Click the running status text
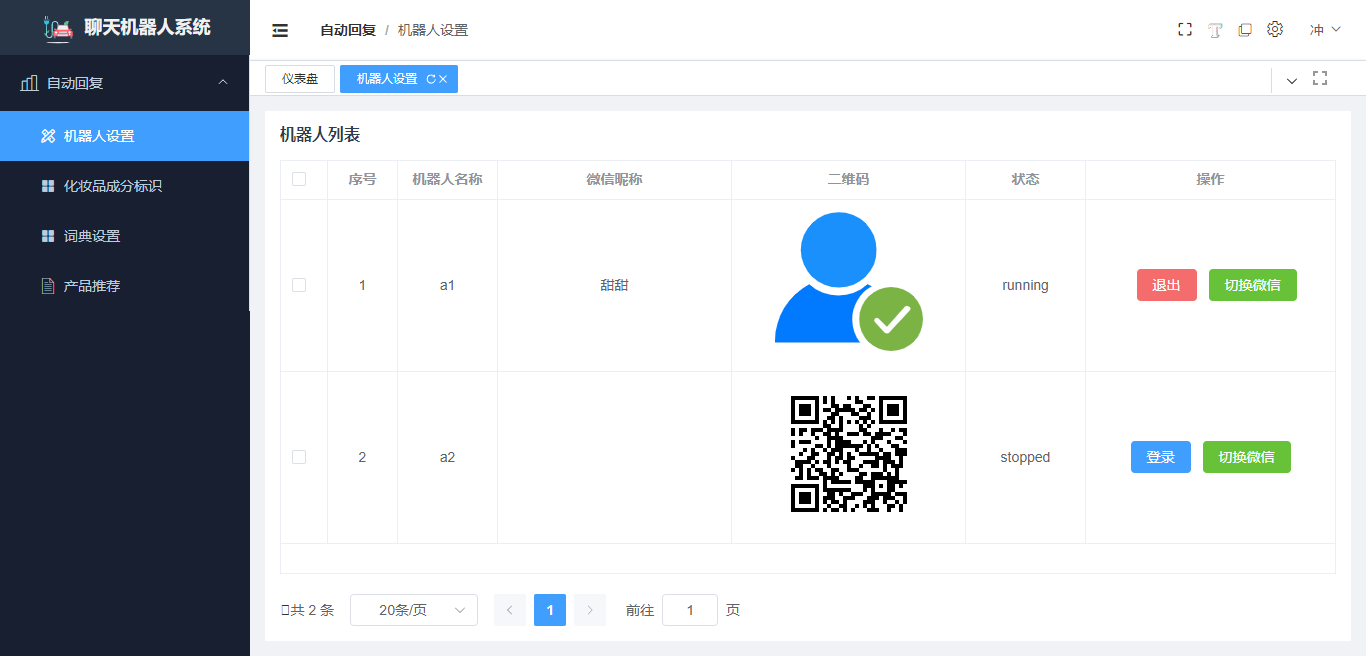This screenshot has height=656, width=1366. pos(1025,285)
